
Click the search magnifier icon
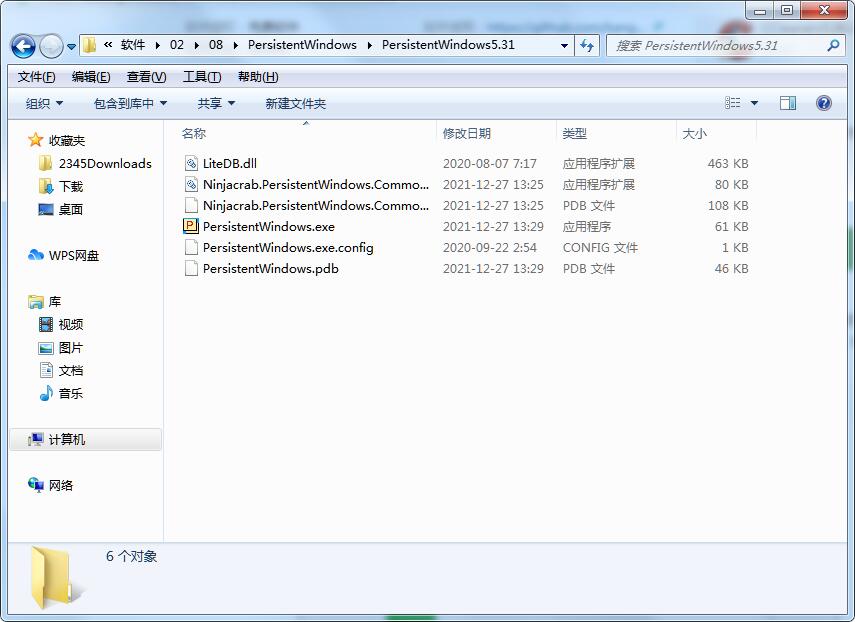833,46
